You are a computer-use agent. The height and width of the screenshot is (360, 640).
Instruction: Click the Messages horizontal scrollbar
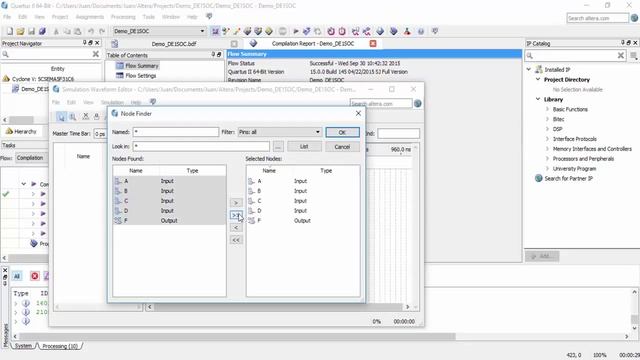tap(320, 336)
